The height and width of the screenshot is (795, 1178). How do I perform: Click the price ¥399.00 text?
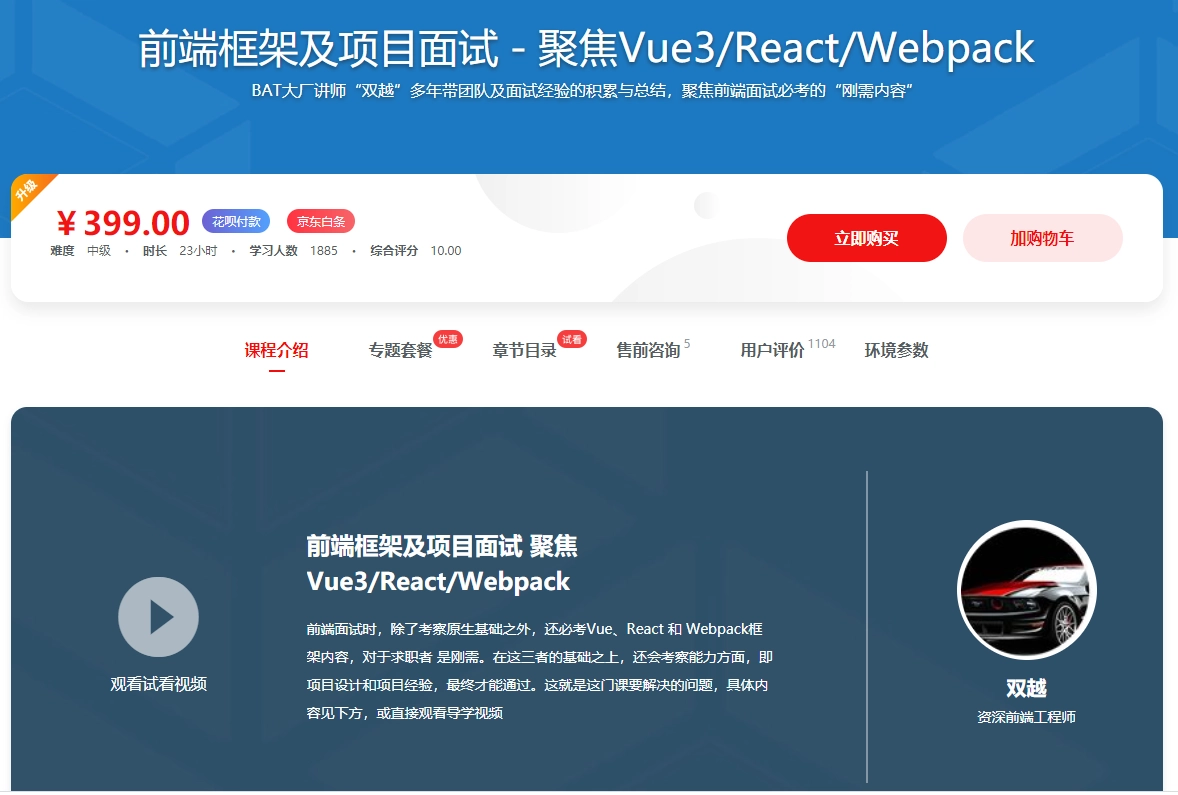pyautogui.click(x=123, y=221)
